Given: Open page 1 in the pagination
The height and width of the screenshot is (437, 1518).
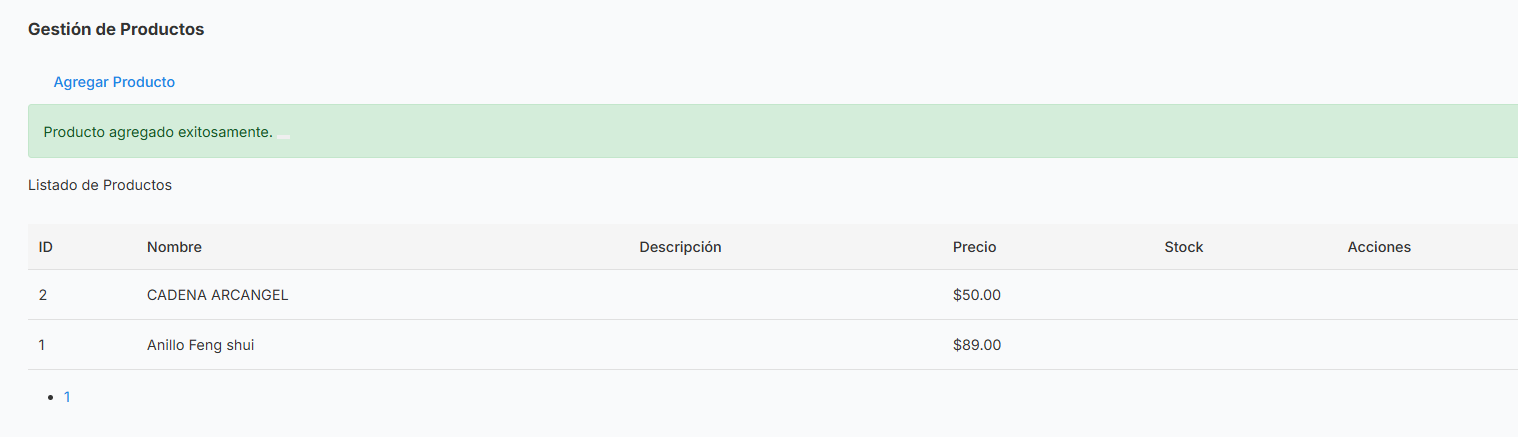Looking at the screenshot, I should pos(67,397).
